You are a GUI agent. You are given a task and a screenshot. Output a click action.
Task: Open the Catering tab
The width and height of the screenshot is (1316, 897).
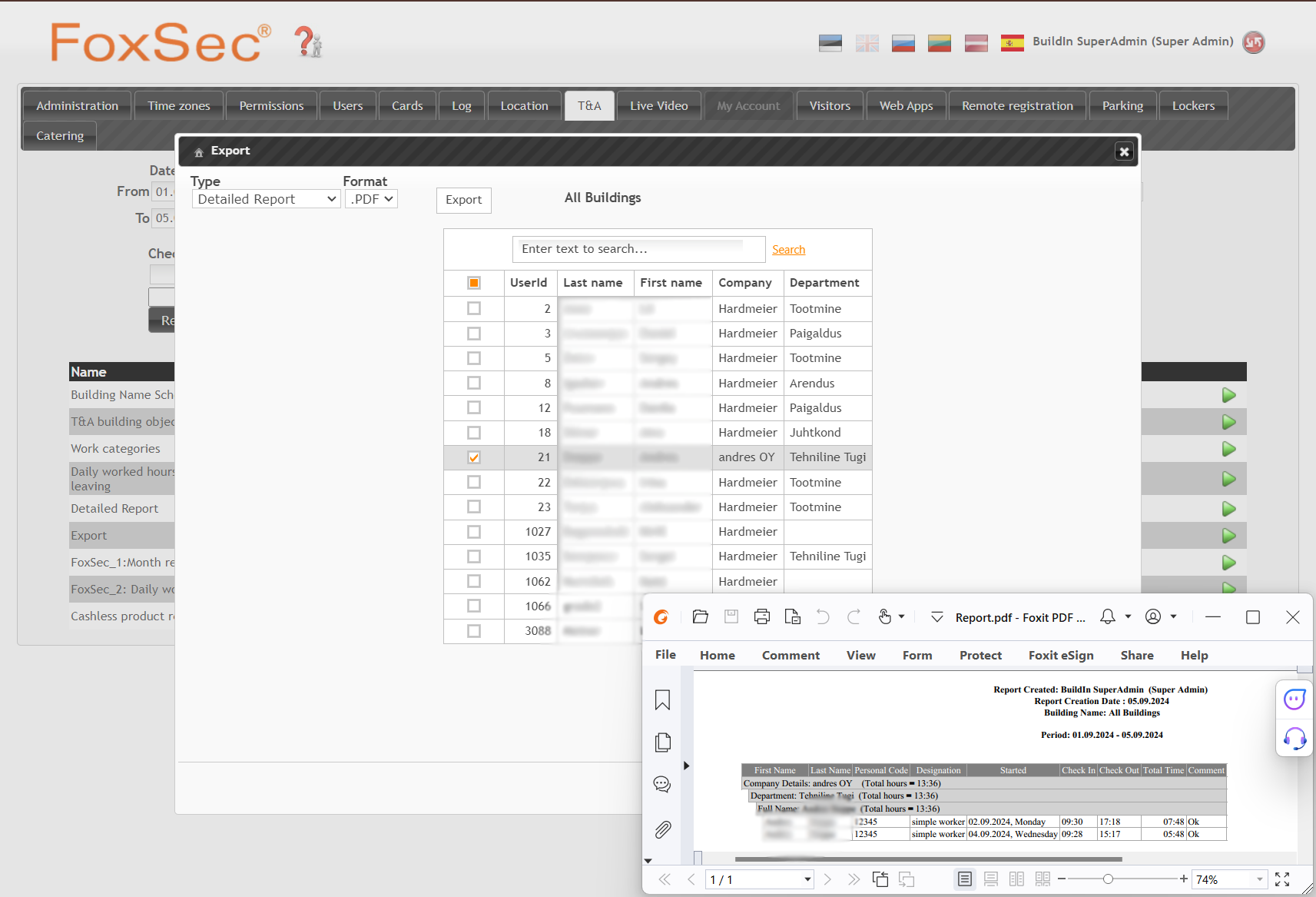(60, 136)
